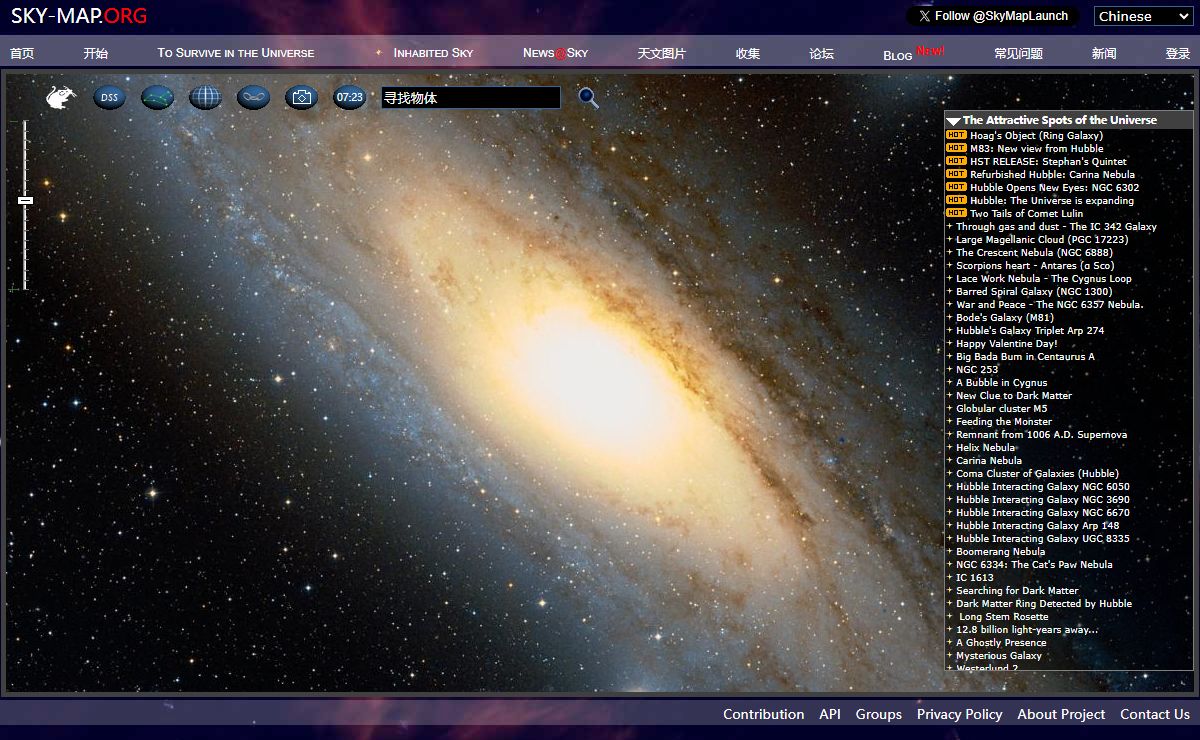
Task: Select Scorpions heart - Antares entry
Action: click(x=1035, y=265)
